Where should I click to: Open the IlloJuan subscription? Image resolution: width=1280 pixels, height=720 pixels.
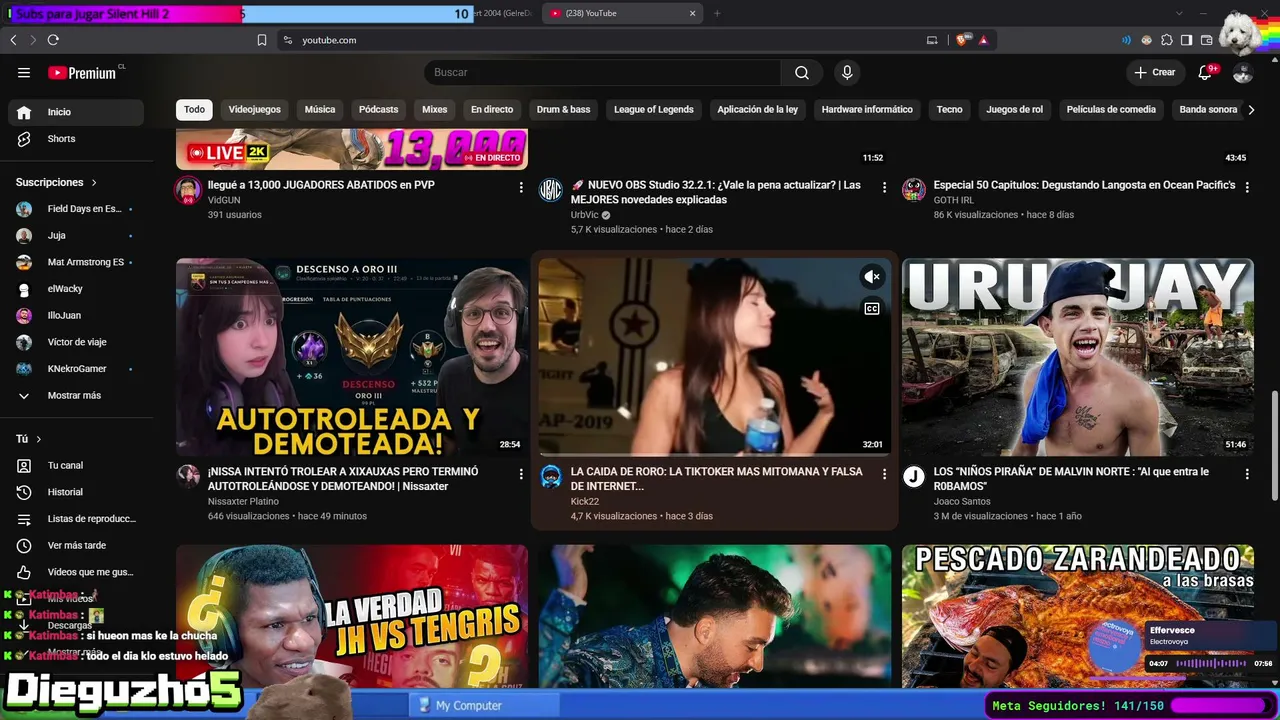click(76, 316)
